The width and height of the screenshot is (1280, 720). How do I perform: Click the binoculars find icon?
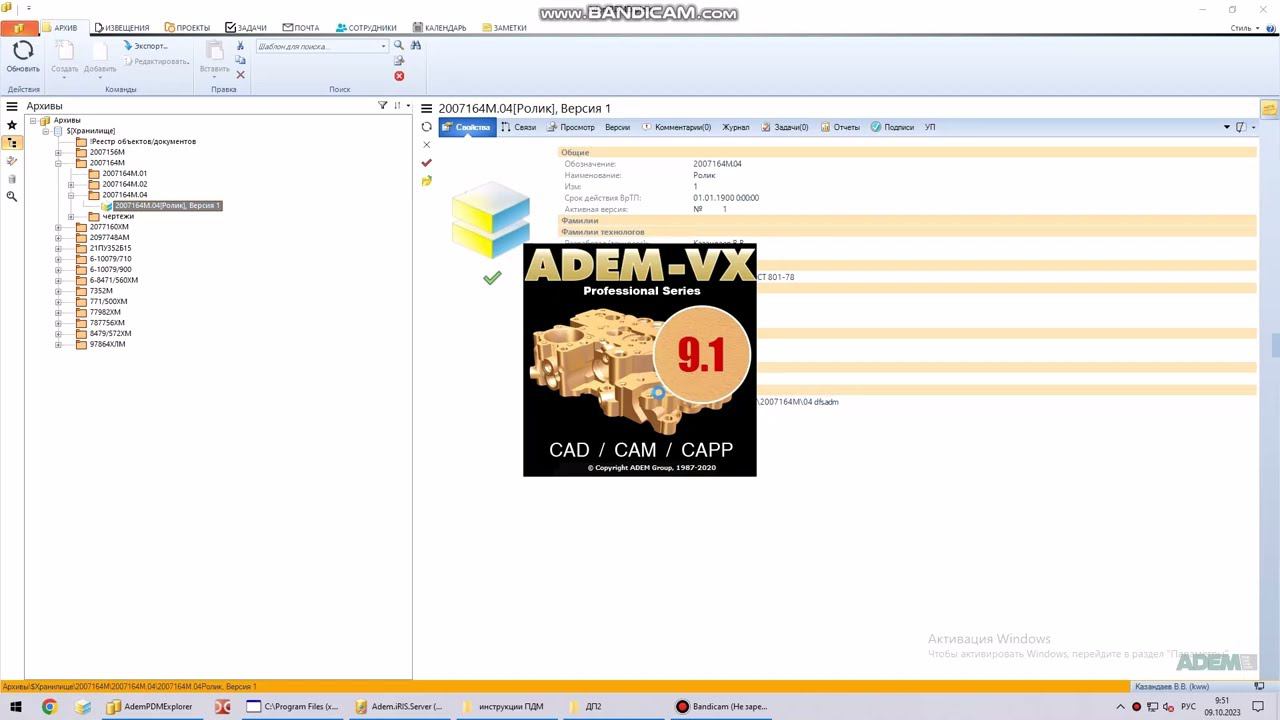click(416, 46)
